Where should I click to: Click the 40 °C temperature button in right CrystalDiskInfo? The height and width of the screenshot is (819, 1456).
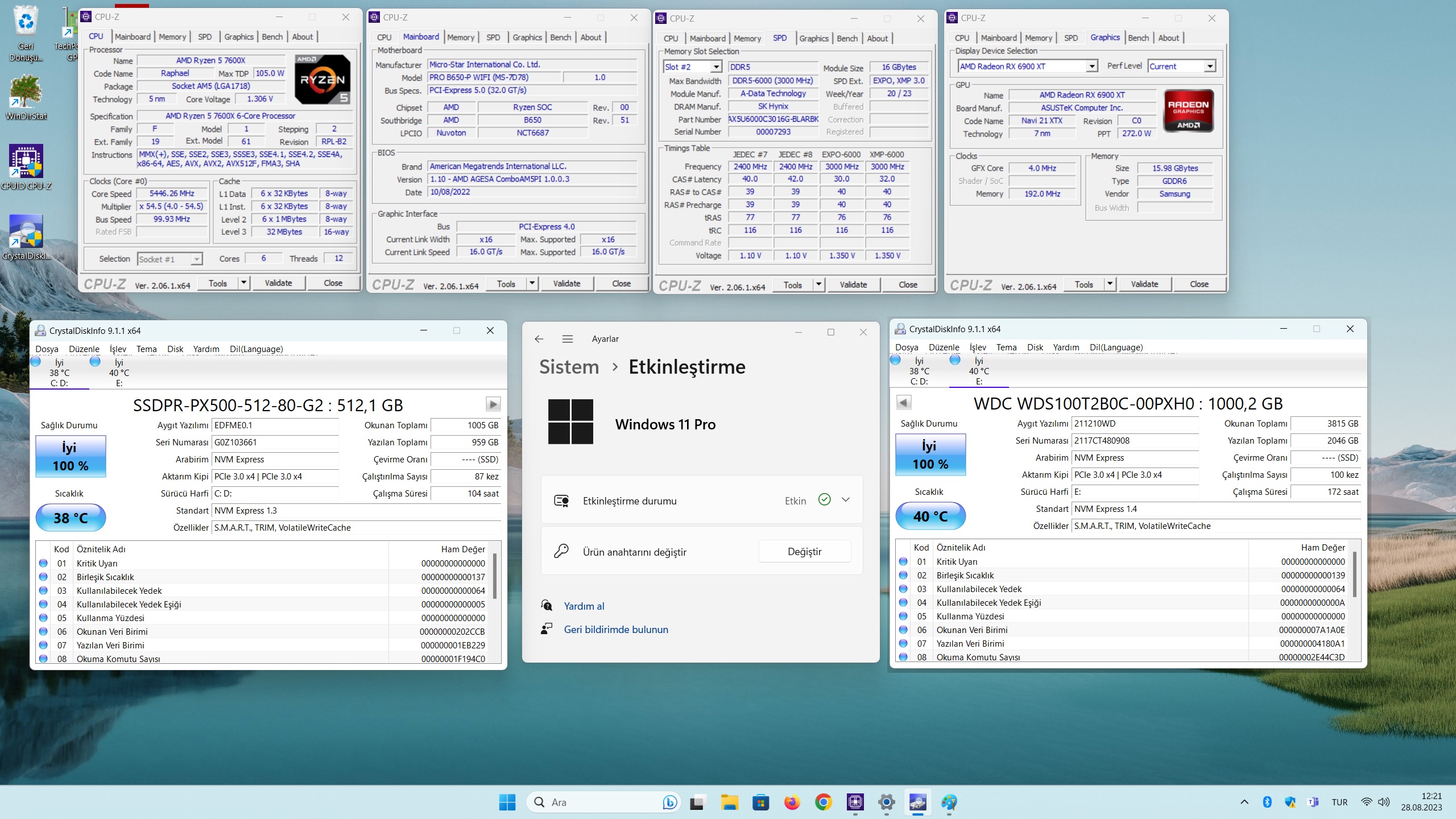pos(930,516)
